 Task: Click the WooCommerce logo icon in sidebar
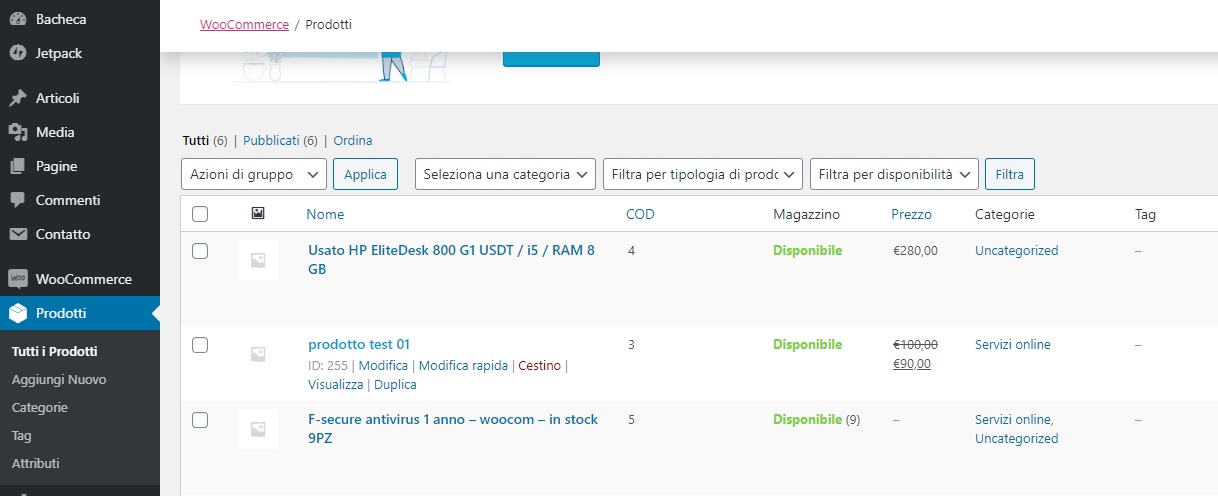tap(17, 279)
